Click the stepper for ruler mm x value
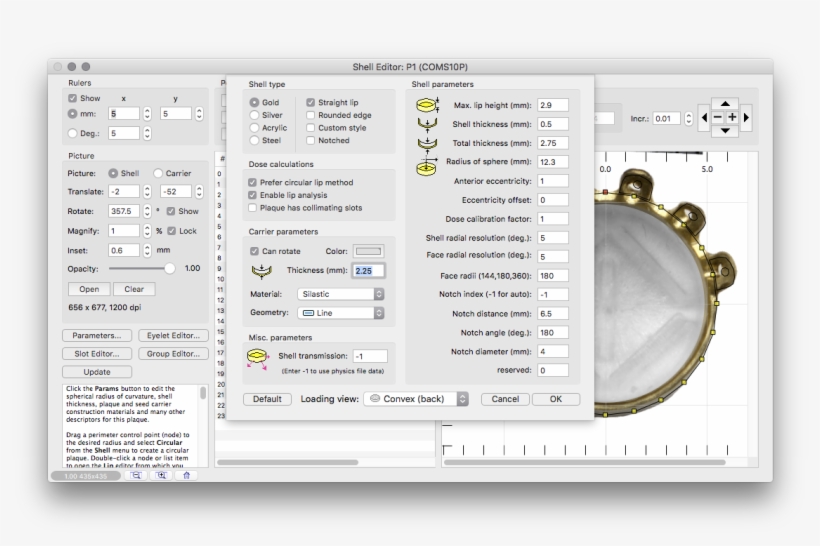 147,114
